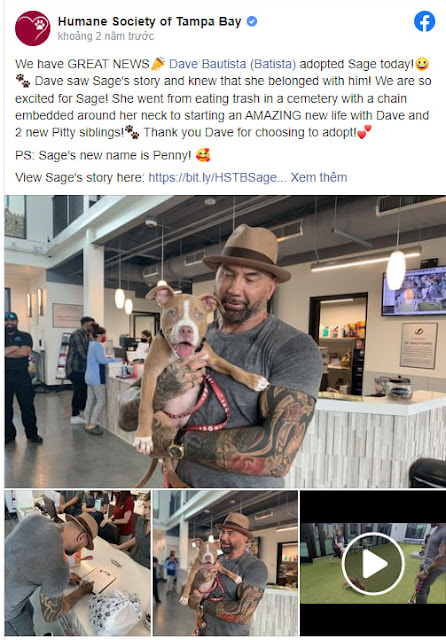Click the blue verified badge
The width and height of the screenshot is (446, 640).
click(252, 21)
